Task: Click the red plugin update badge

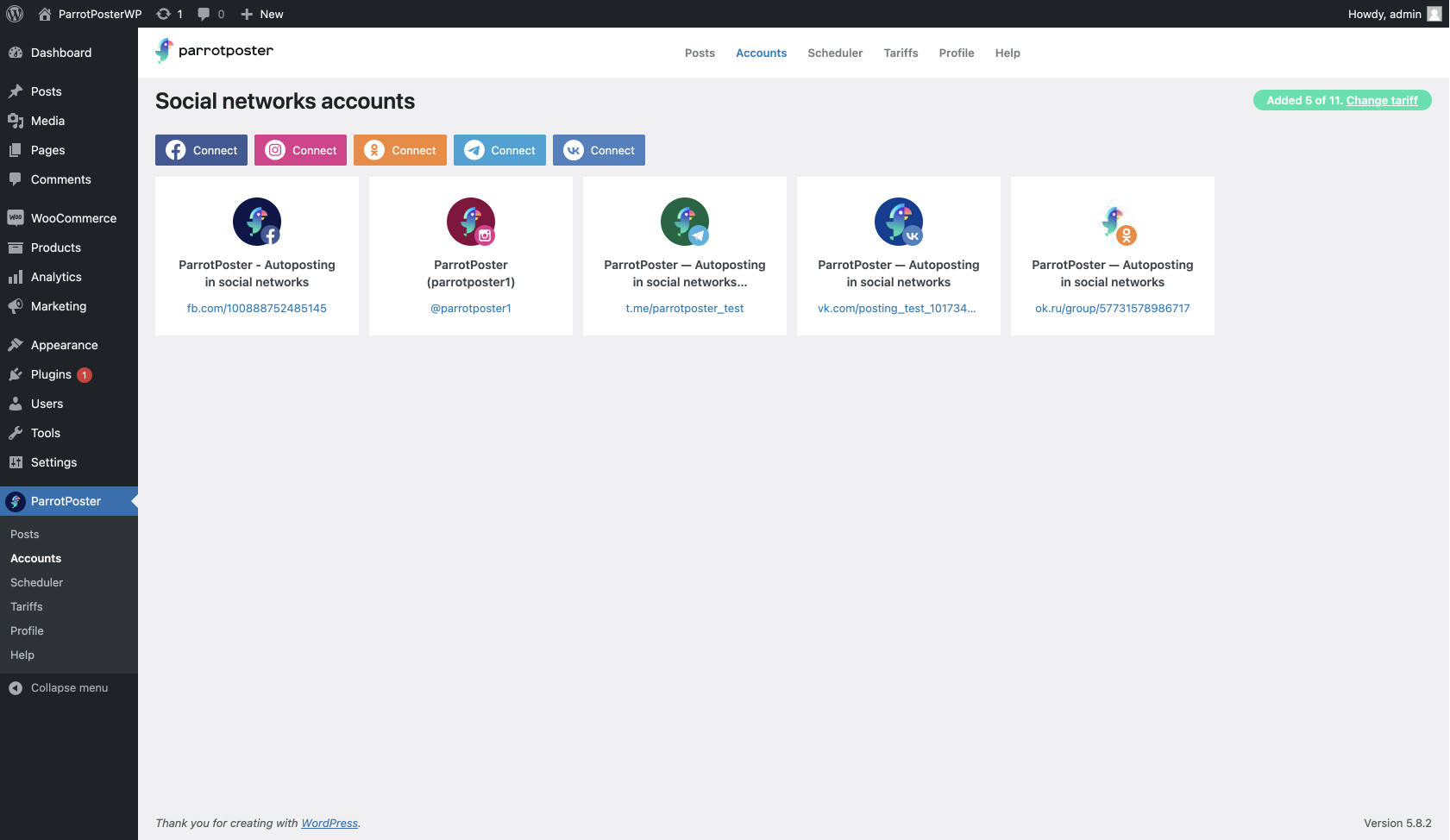Action: click(x=85, y=375)
